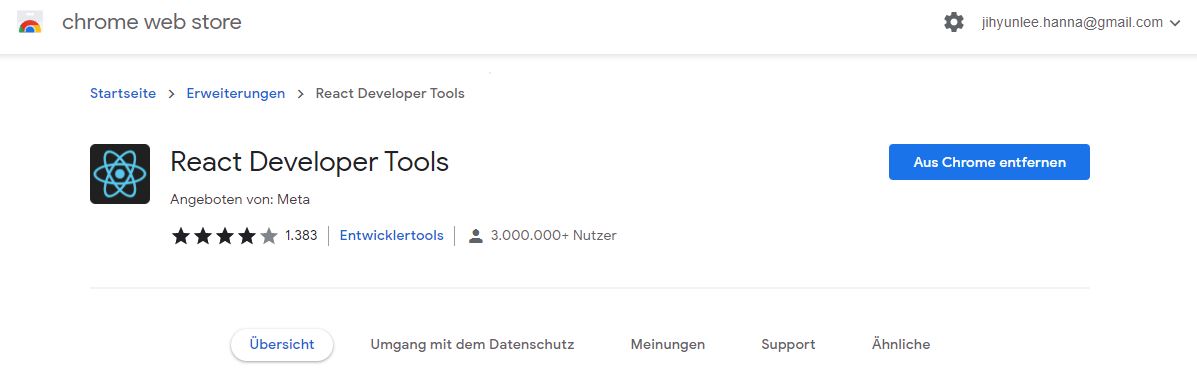Select the Support tab
Image resolution: width=1197 pixels, height=377 pixels.
click(788, 344)
